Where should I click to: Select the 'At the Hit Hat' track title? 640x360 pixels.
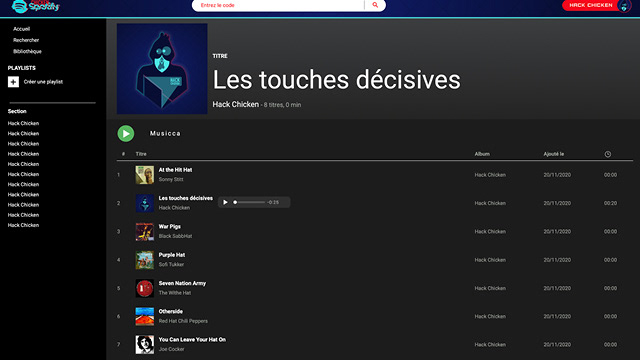point(175,170)
